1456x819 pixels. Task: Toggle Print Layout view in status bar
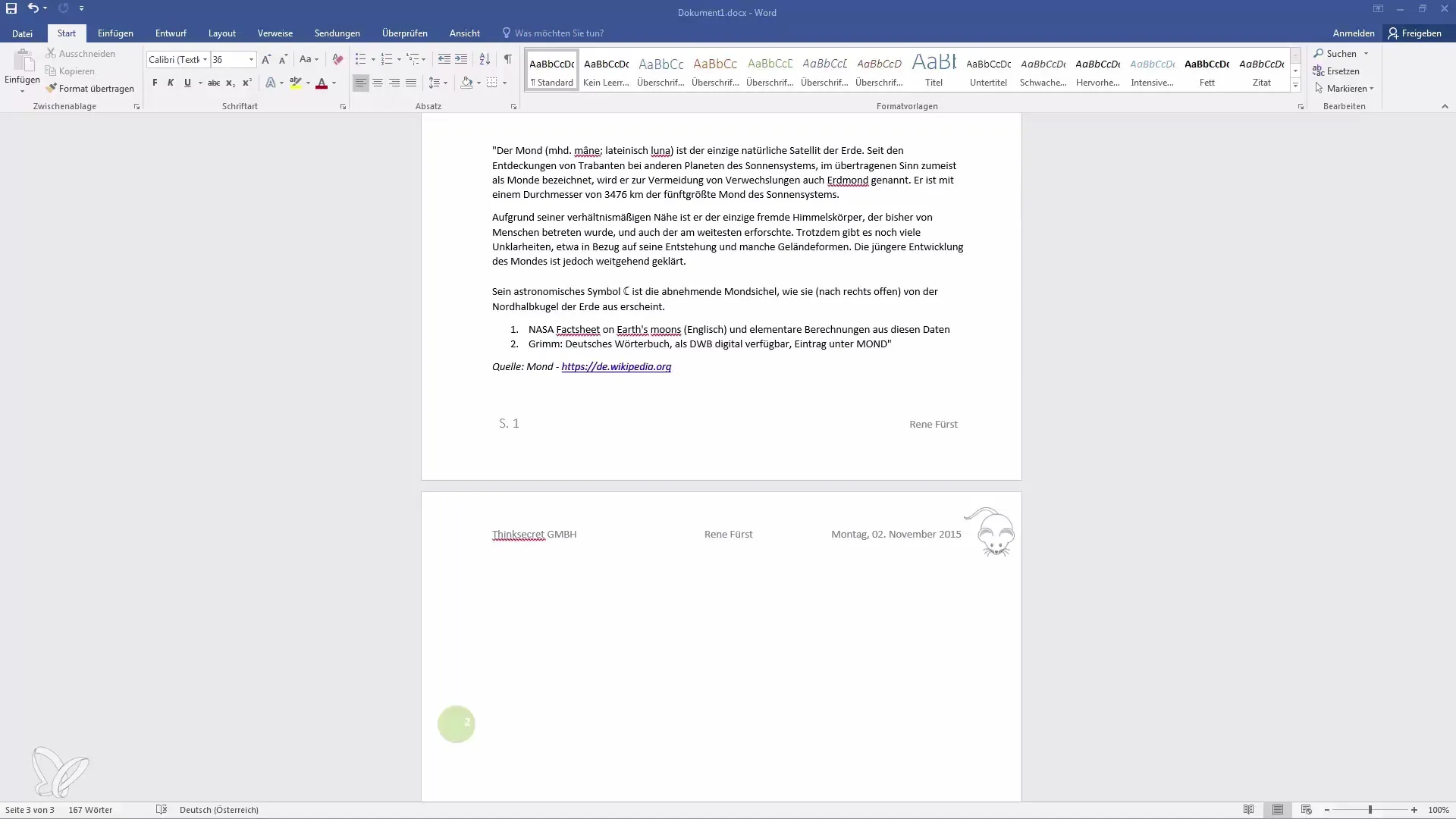tap(1278, 810)
